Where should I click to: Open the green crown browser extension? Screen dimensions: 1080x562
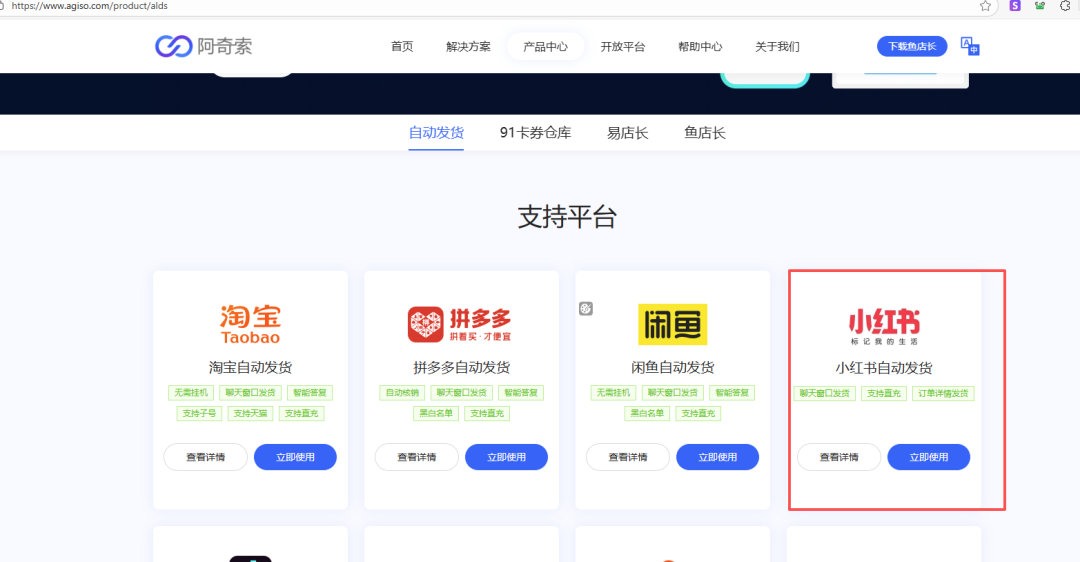(1040, 6)
